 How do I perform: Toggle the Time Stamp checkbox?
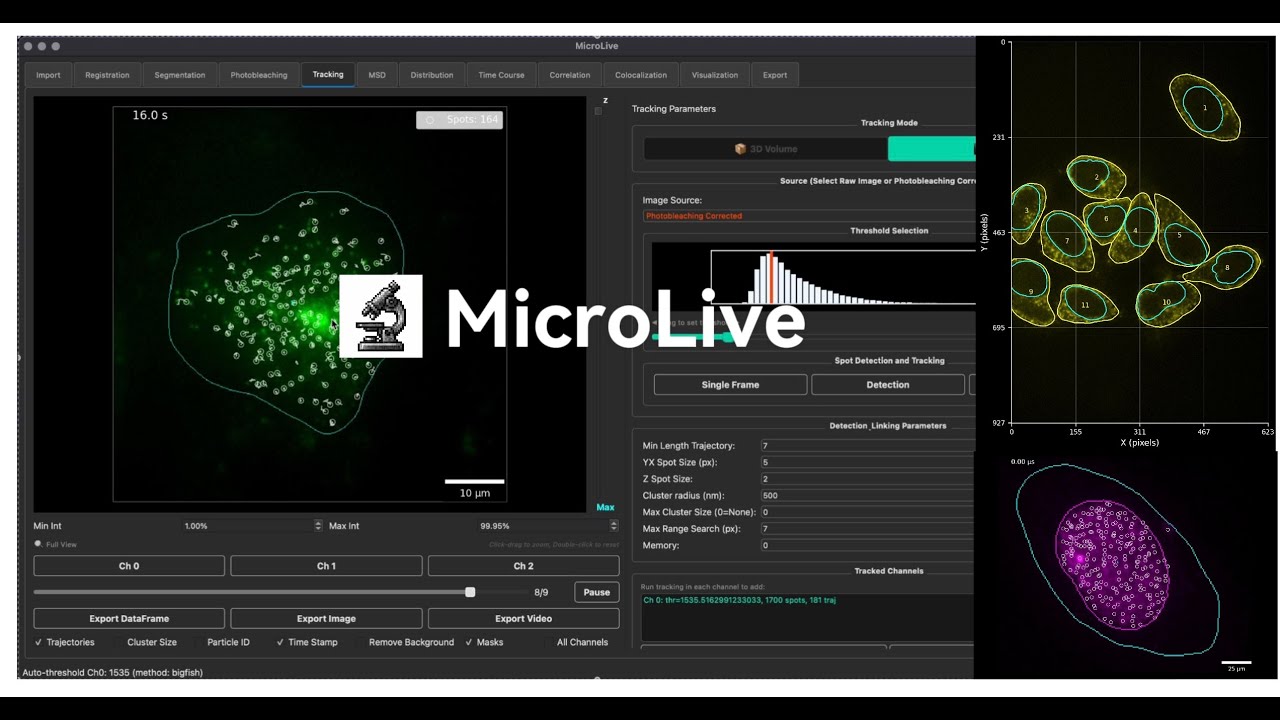(307, 642)
